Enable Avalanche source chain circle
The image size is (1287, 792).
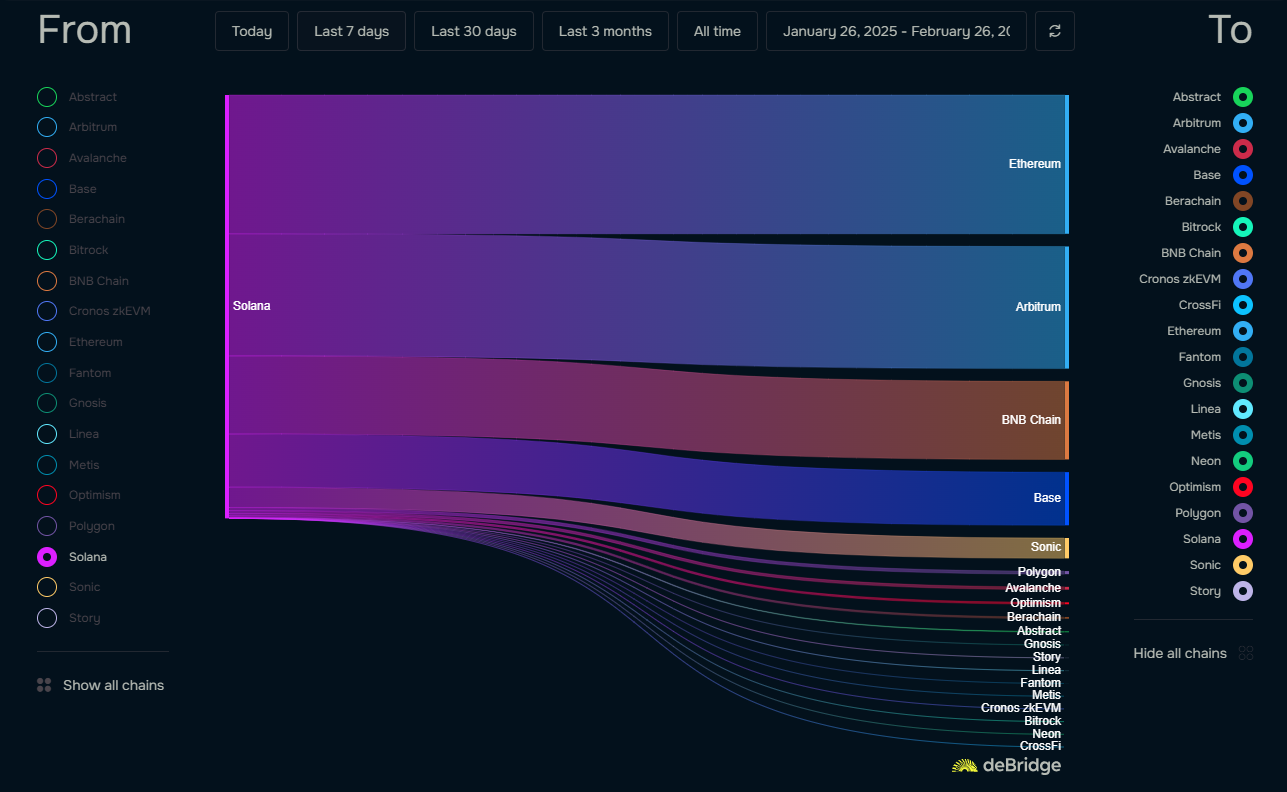(x=47, y=158)
